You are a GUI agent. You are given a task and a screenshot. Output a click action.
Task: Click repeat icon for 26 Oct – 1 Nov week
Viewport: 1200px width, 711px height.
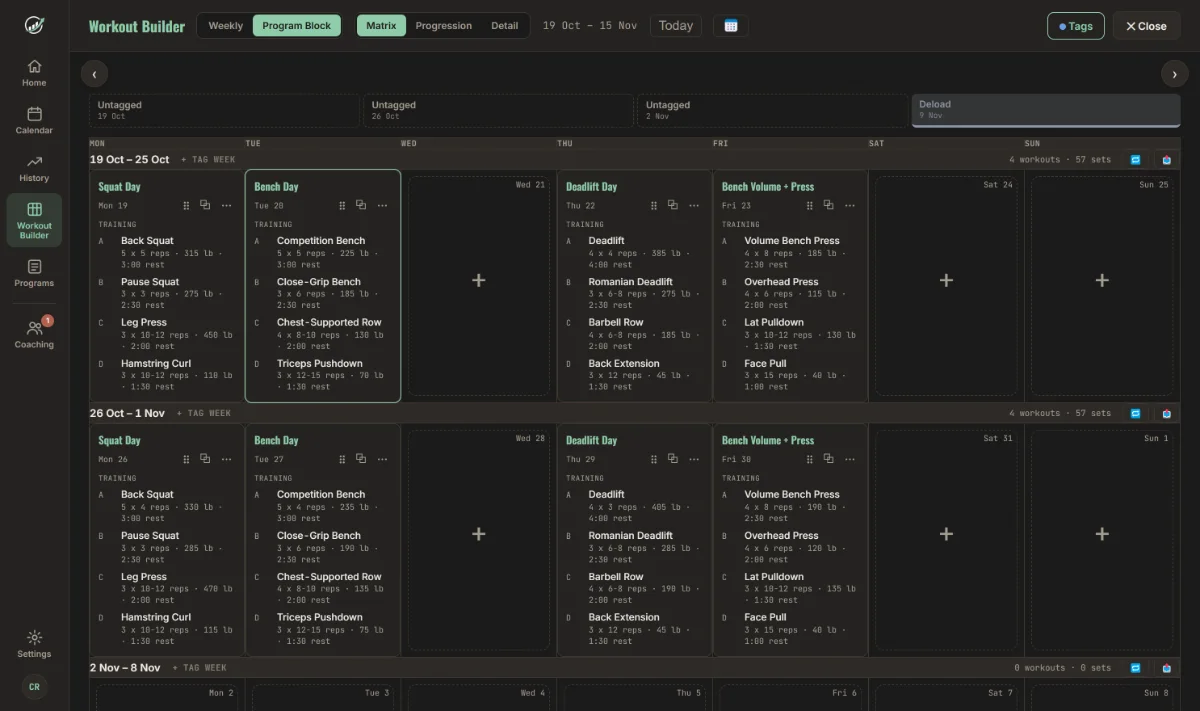[1135, 413]
